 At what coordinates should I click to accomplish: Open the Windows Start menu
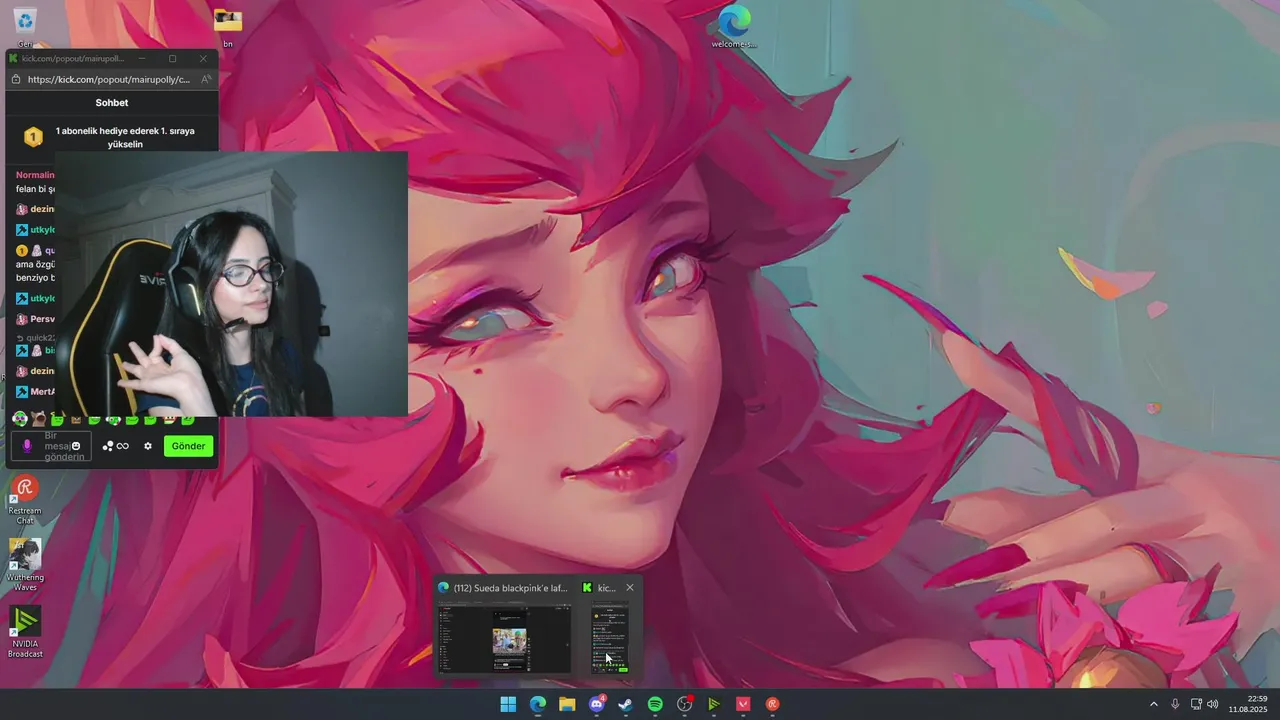pos(508,704)
